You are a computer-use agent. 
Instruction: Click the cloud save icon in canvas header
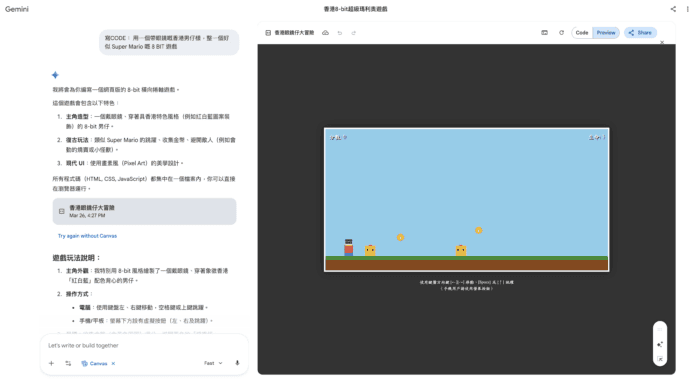point(325,33)
